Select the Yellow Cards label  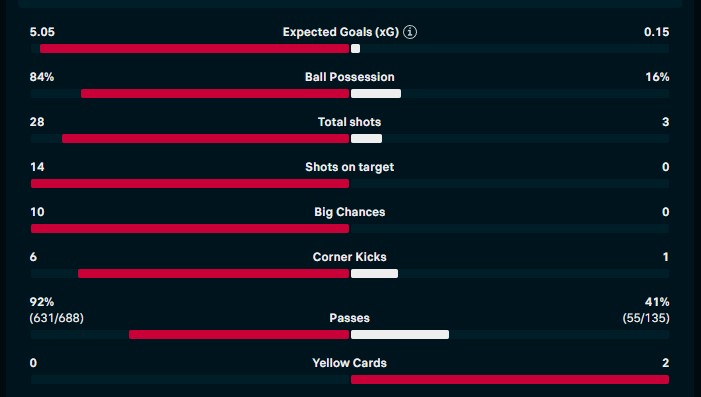pos(350,363)
